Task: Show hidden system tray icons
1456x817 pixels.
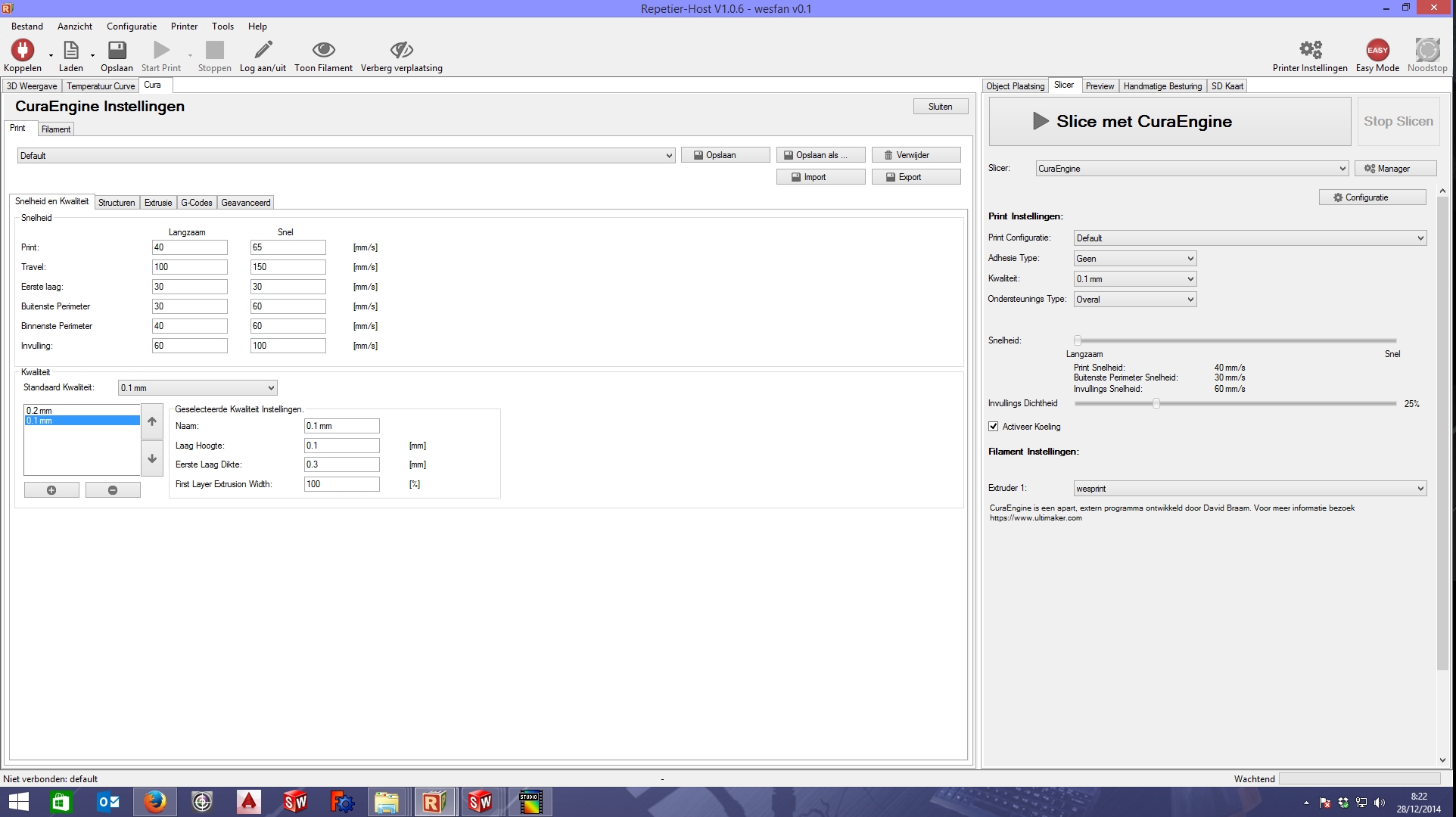Action: click(x=1306, y=803)
